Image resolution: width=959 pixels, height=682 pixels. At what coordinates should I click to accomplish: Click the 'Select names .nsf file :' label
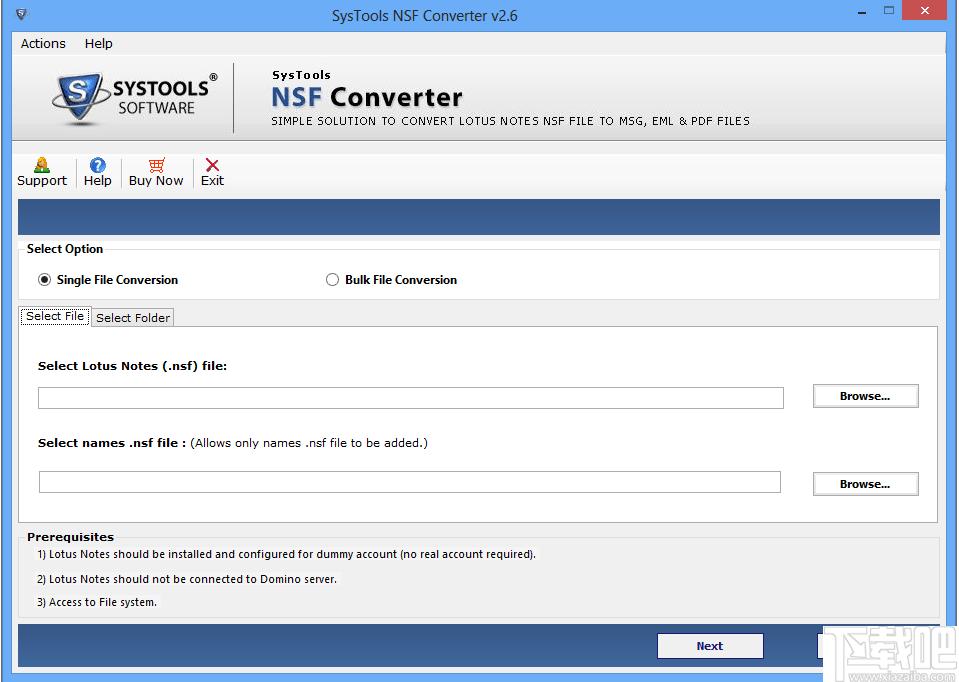click(112, 443)
